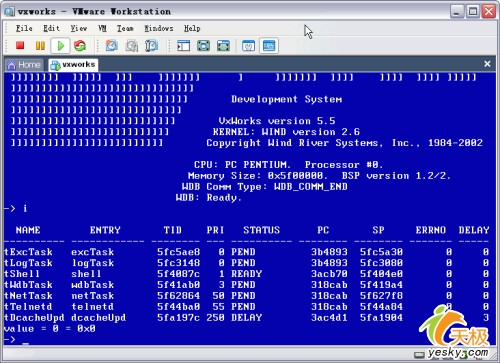Open the VM menu

tap(103, 28)
